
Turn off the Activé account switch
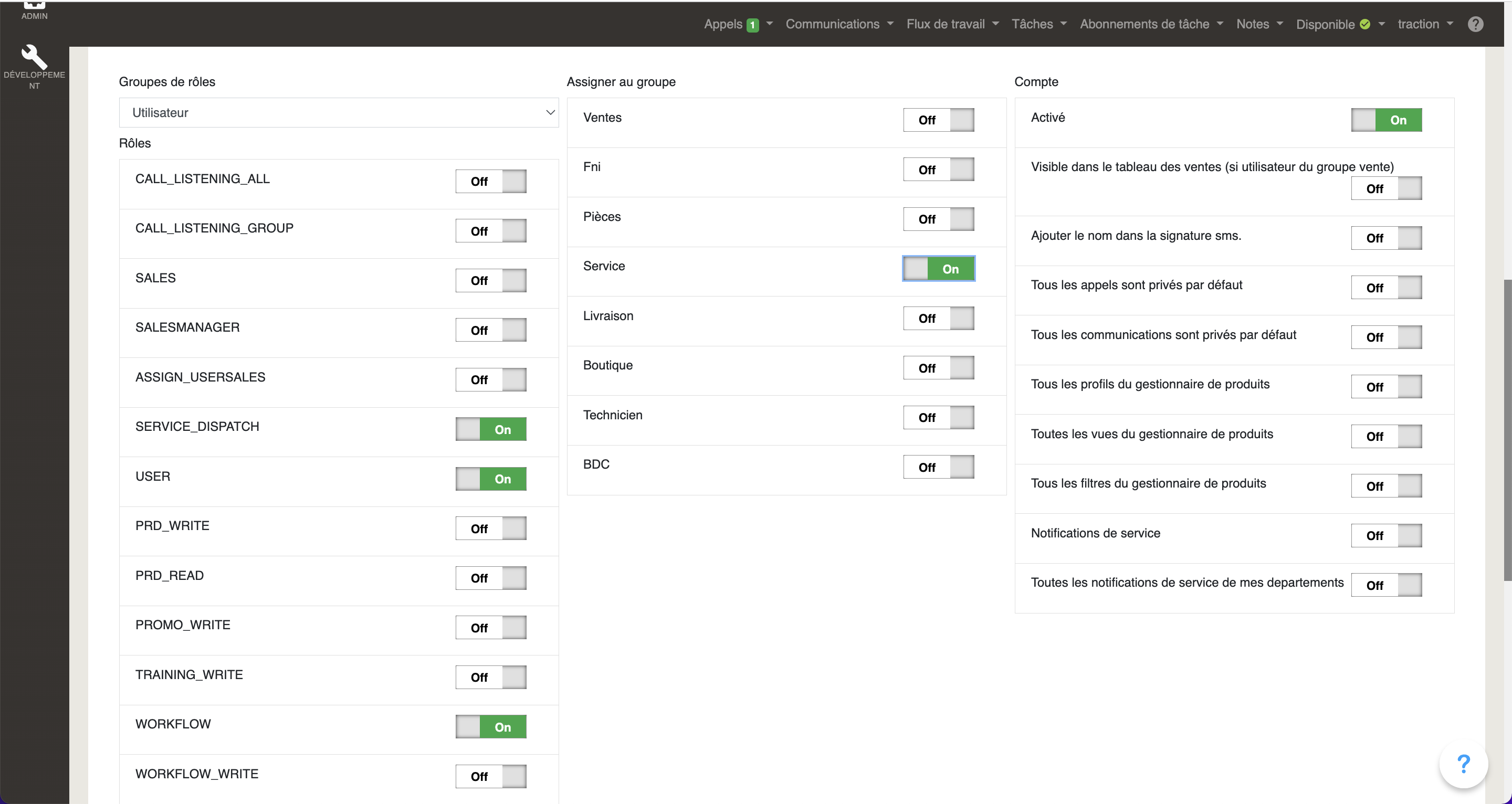pyautogui.click(x=1387, y=120)
